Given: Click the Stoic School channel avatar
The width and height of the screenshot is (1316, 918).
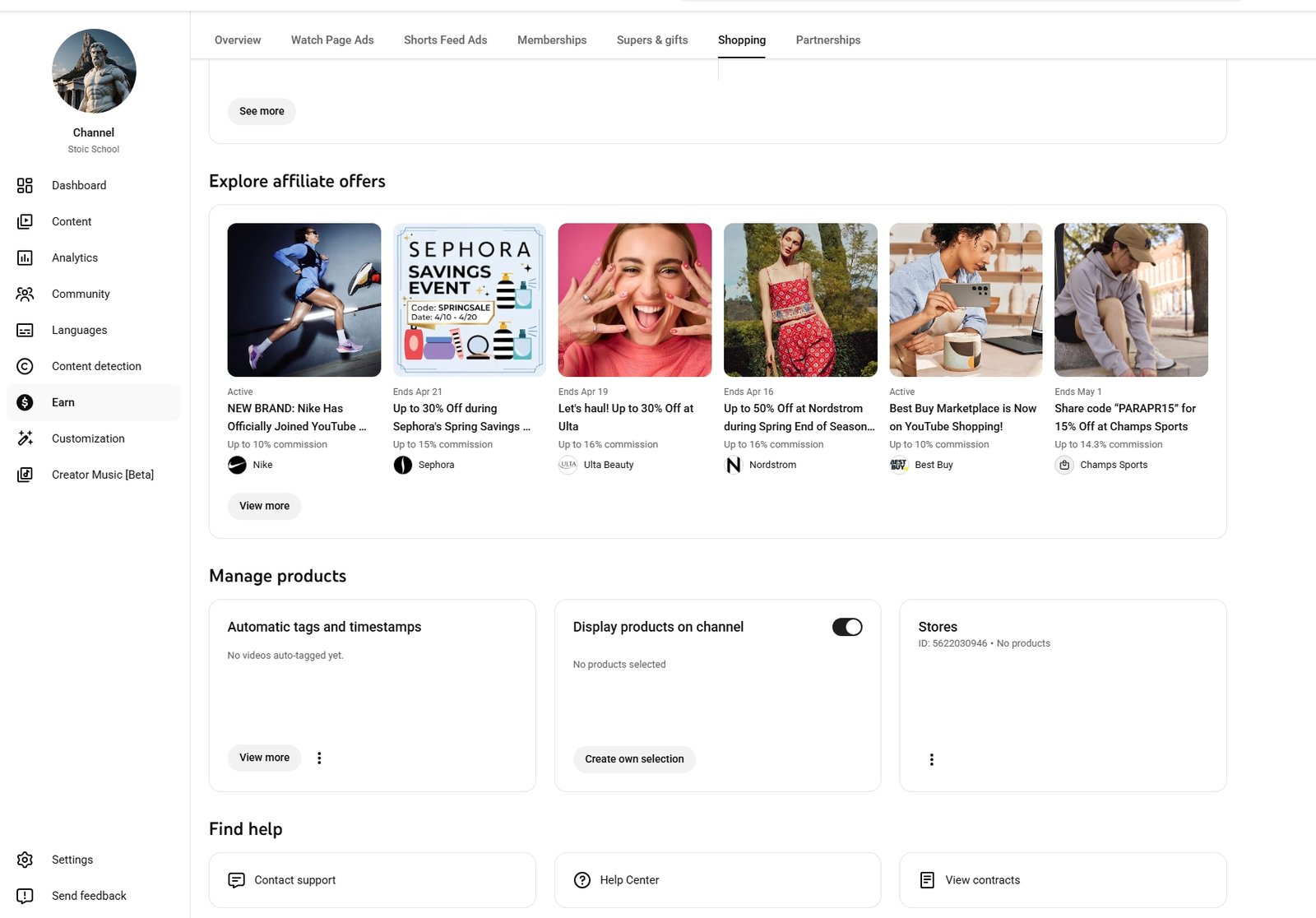Looking at the screenshot, I should (x=94, y=71).
